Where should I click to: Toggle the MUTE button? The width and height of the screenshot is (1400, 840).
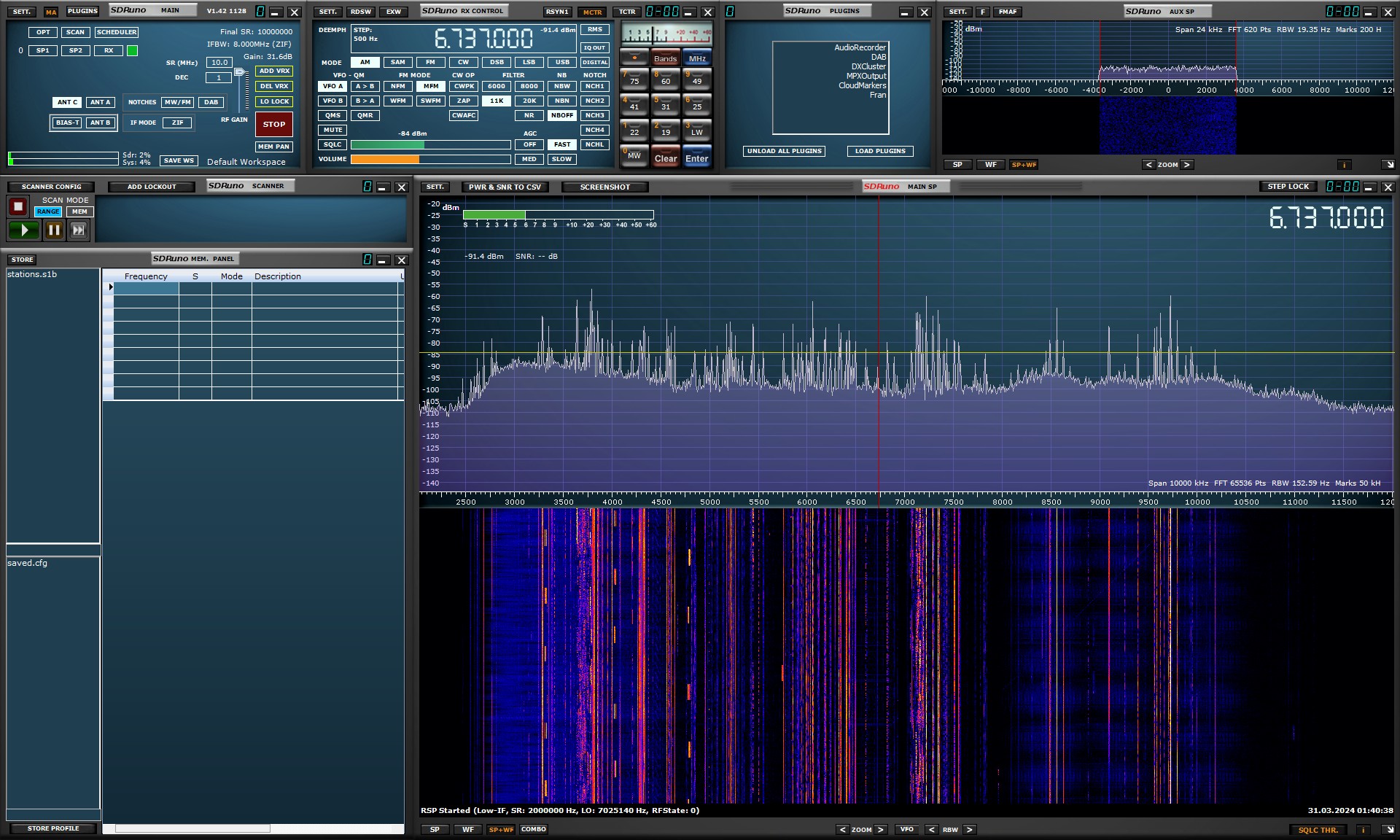pyautogui.click(x=332, y=130)
